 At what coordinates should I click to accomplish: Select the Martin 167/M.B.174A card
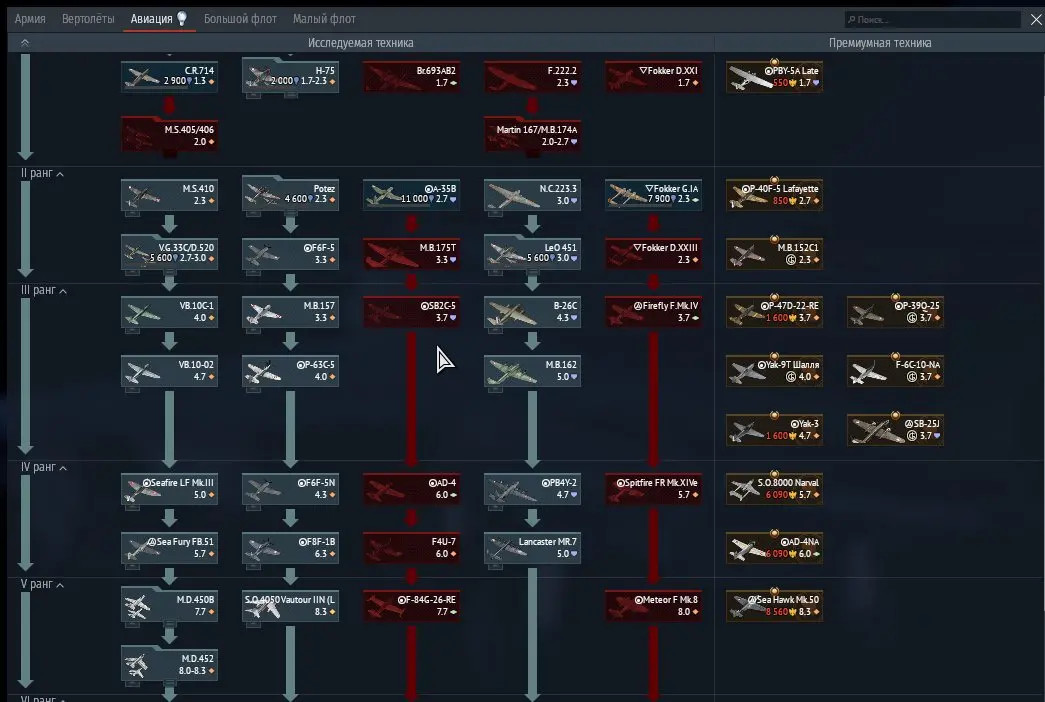(532, 135)
